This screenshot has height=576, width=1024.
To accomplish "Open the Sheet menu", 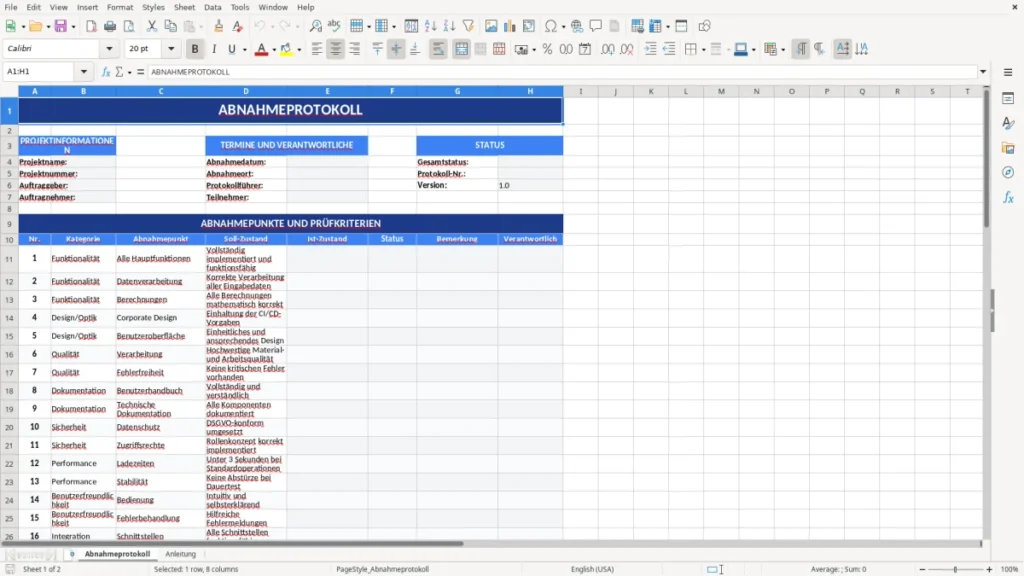I will (x=184, y=7).
